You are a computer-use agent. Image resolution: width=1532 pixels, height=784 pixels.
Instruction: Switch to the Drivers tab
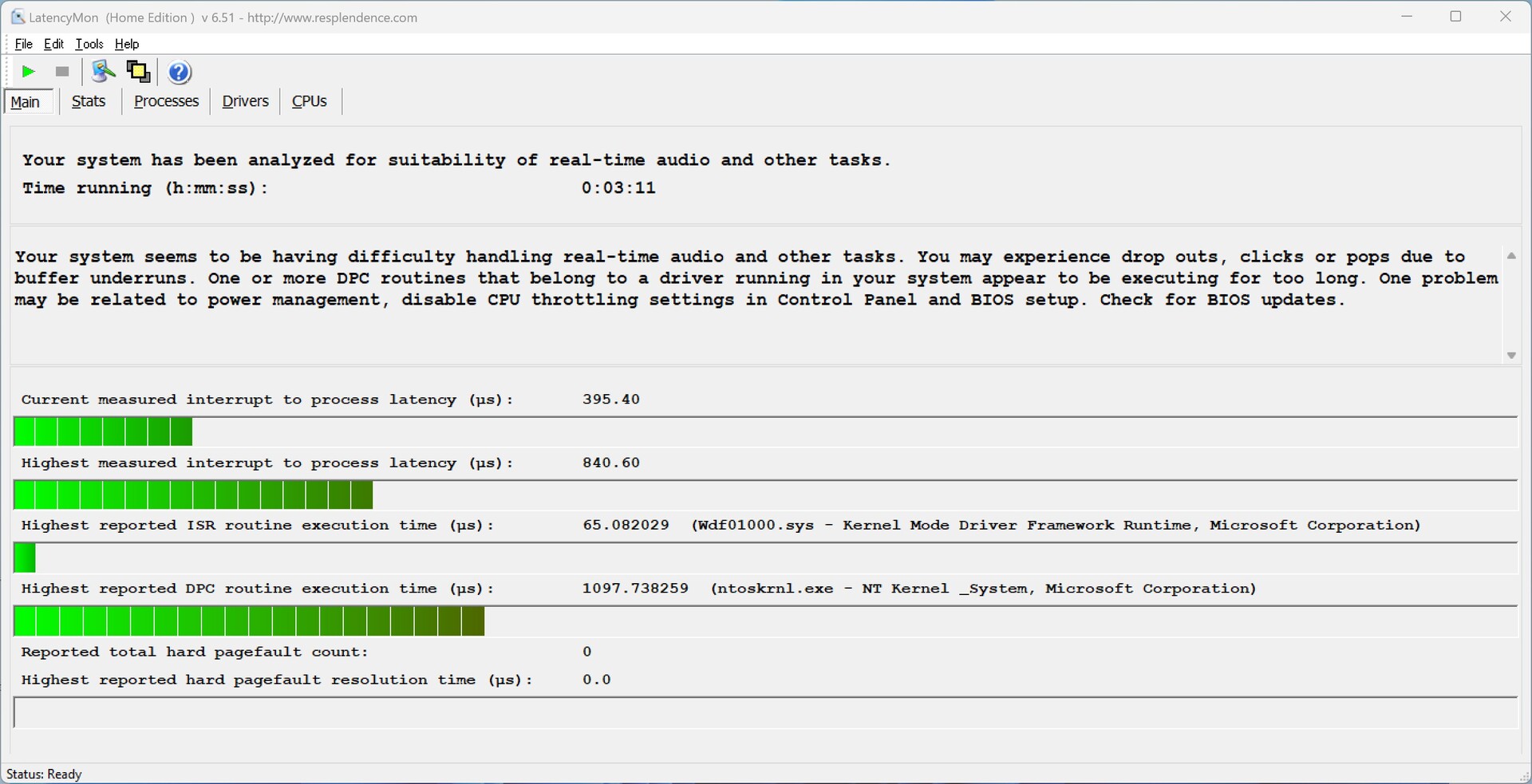[245, 101]
